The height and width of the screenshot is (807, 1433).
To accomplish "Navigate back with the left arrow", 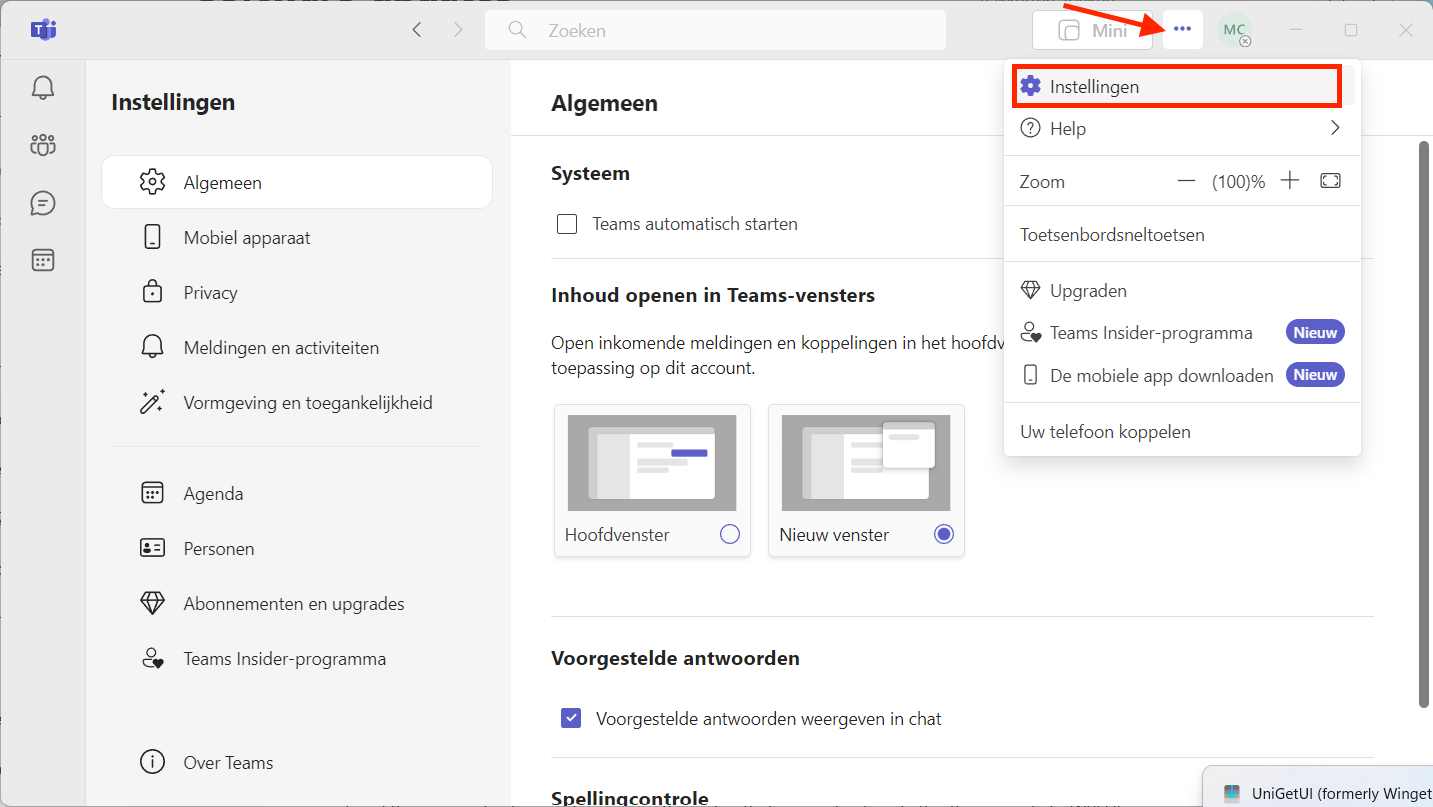I will click(x=417, y=30).
